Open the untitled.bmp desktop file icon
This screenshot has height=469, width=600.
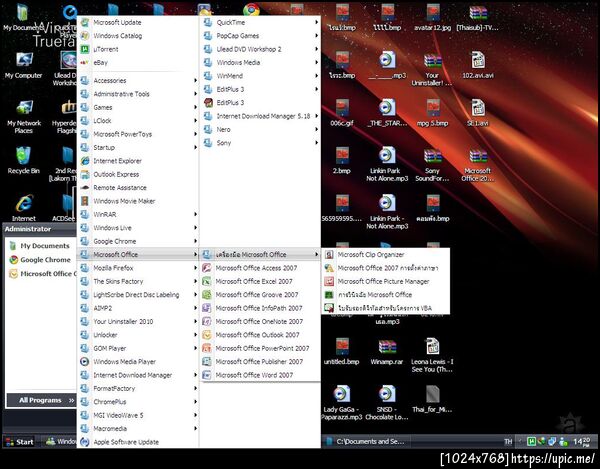[x=341, y=351]
